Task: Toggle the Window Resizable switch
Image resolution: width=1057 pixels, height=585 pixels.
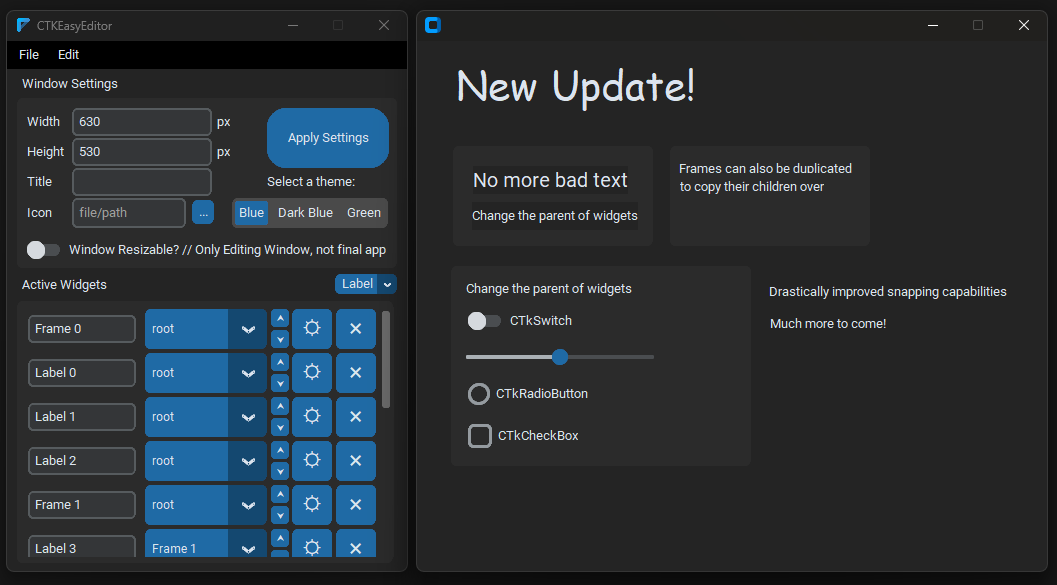Action: (x=43, y=250)
